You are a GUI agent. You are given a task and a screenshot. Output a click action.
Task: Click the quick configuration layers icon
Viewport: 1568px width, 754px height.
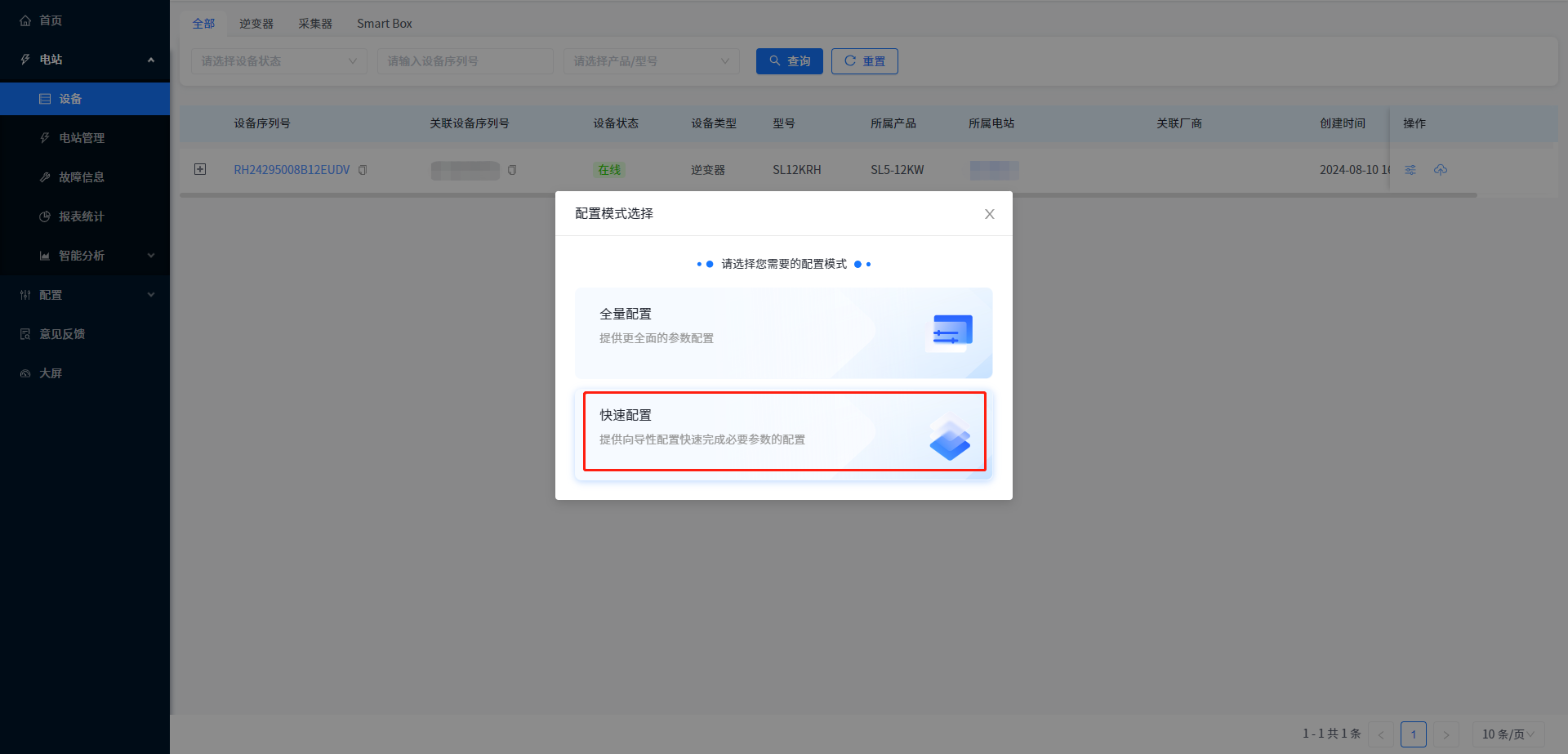coord(950,439)
